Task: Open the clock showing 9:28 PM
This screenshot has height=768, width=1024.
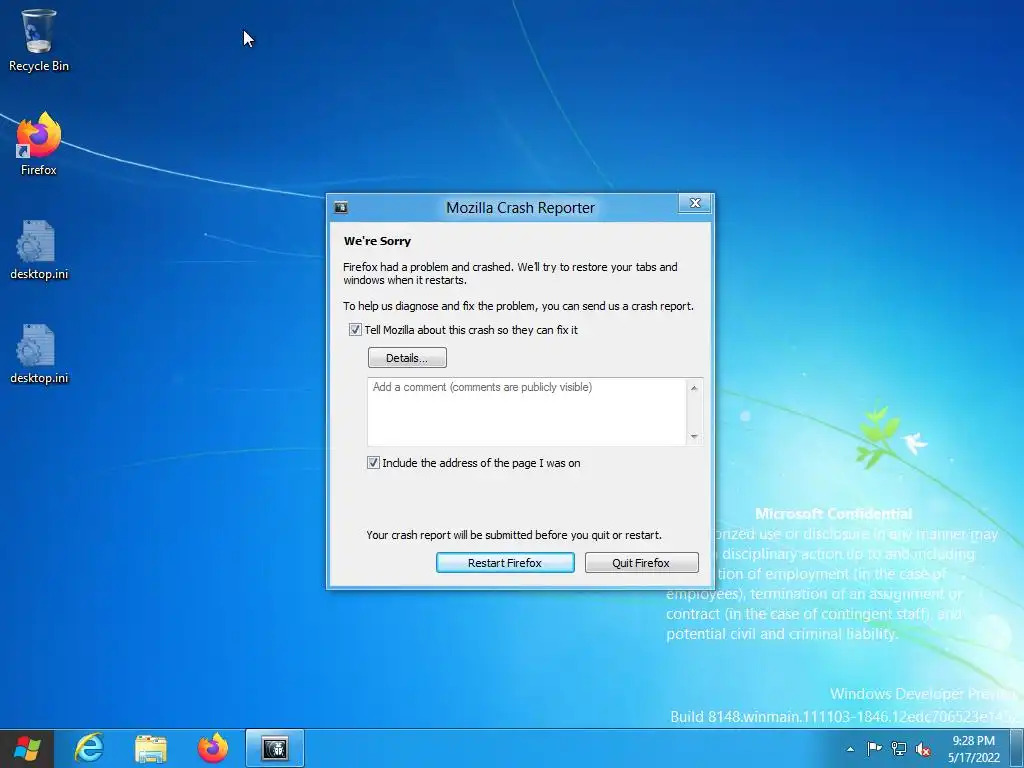Action: [x=974, y=748]
